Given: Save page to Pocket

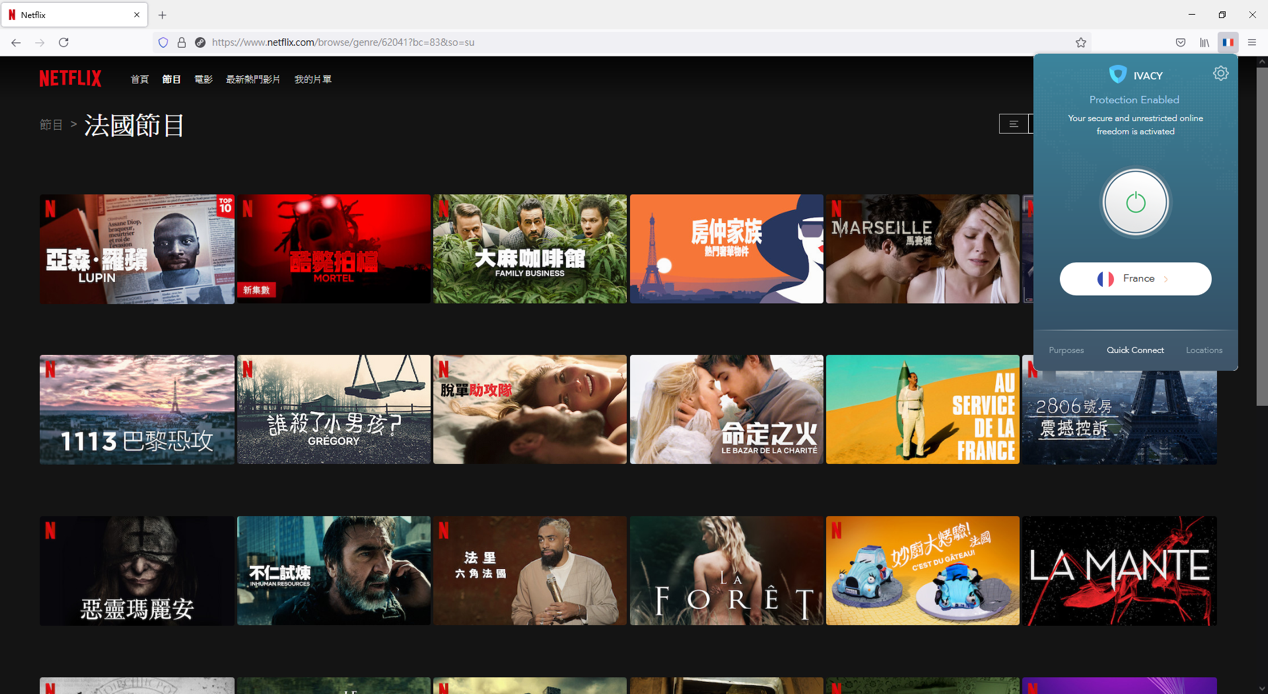Looking at the screenshot, I should pyautogui.click(x=1181, y=43).
